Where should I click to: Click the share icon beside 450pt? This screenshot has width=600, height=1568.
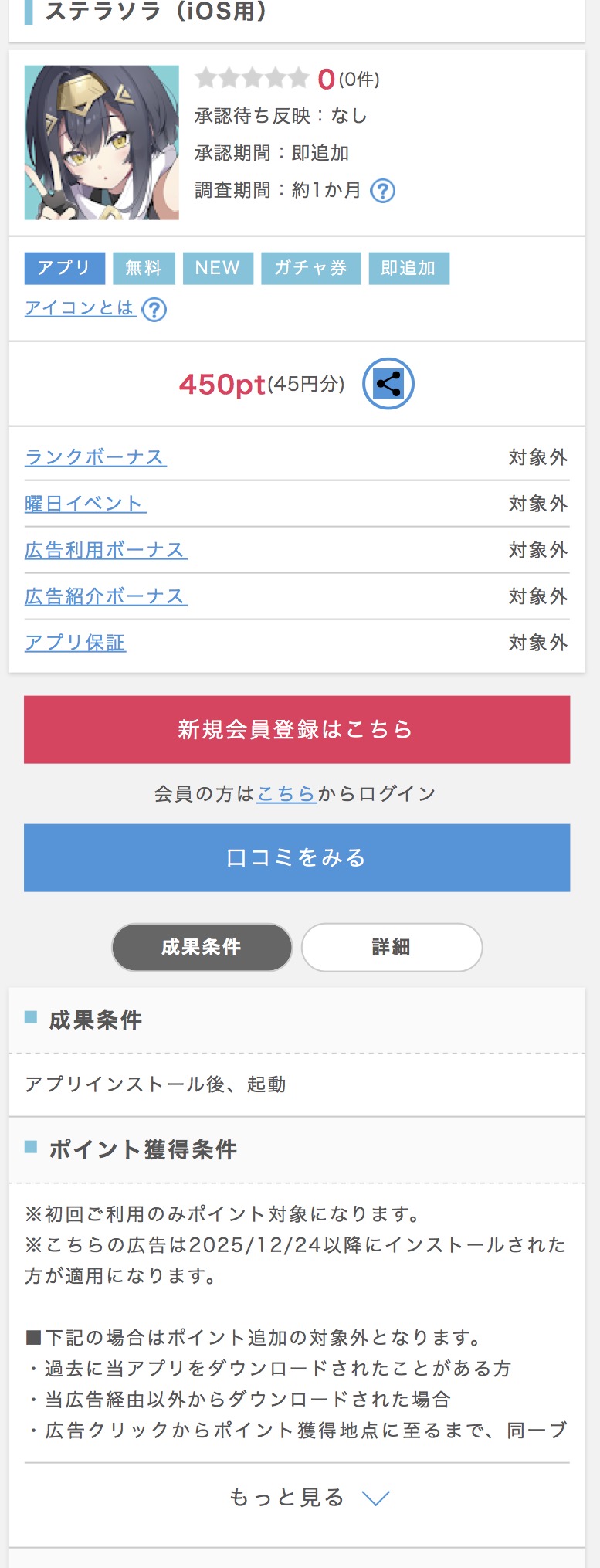[x=388, y=384]
